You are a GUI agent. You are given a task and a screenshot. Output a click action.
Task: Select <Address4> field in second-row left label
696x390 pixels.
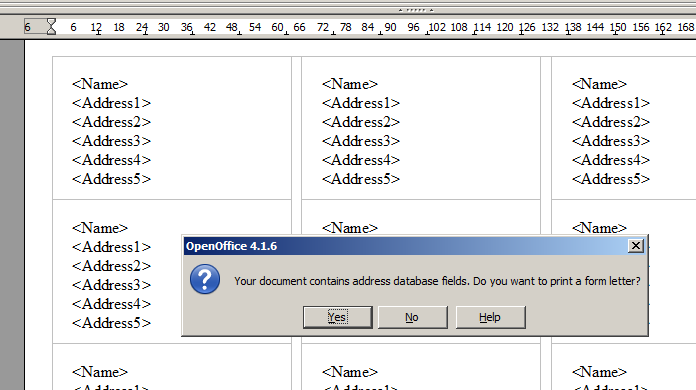[111, 304]
